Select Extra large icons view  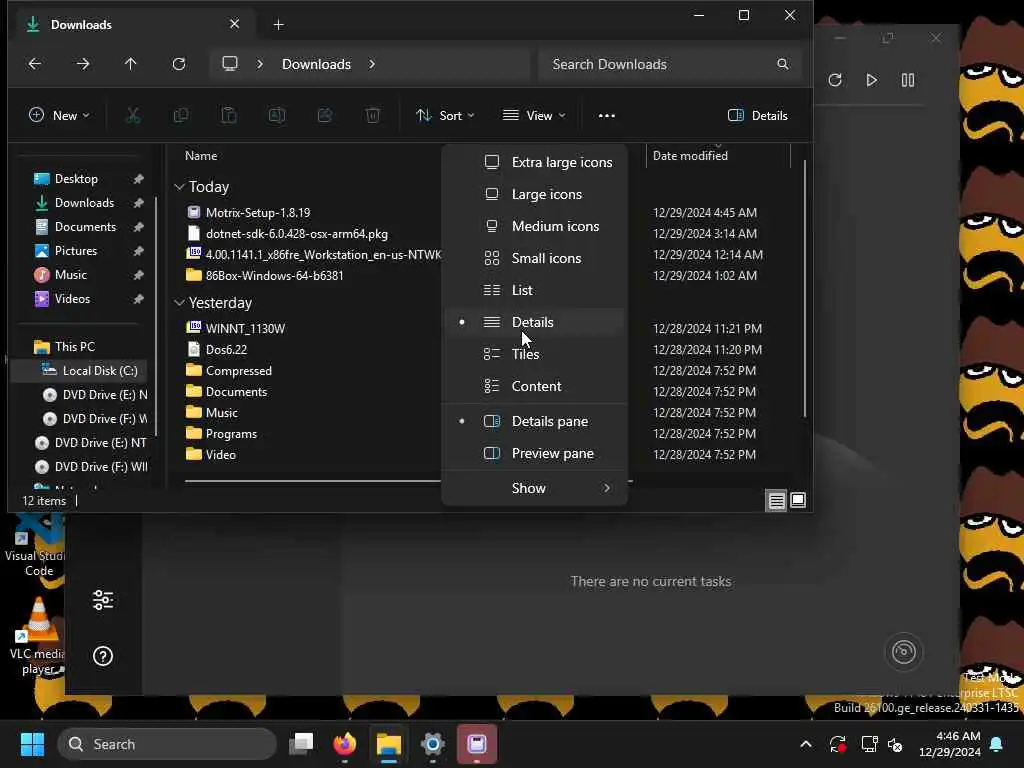tap(534, 162)
